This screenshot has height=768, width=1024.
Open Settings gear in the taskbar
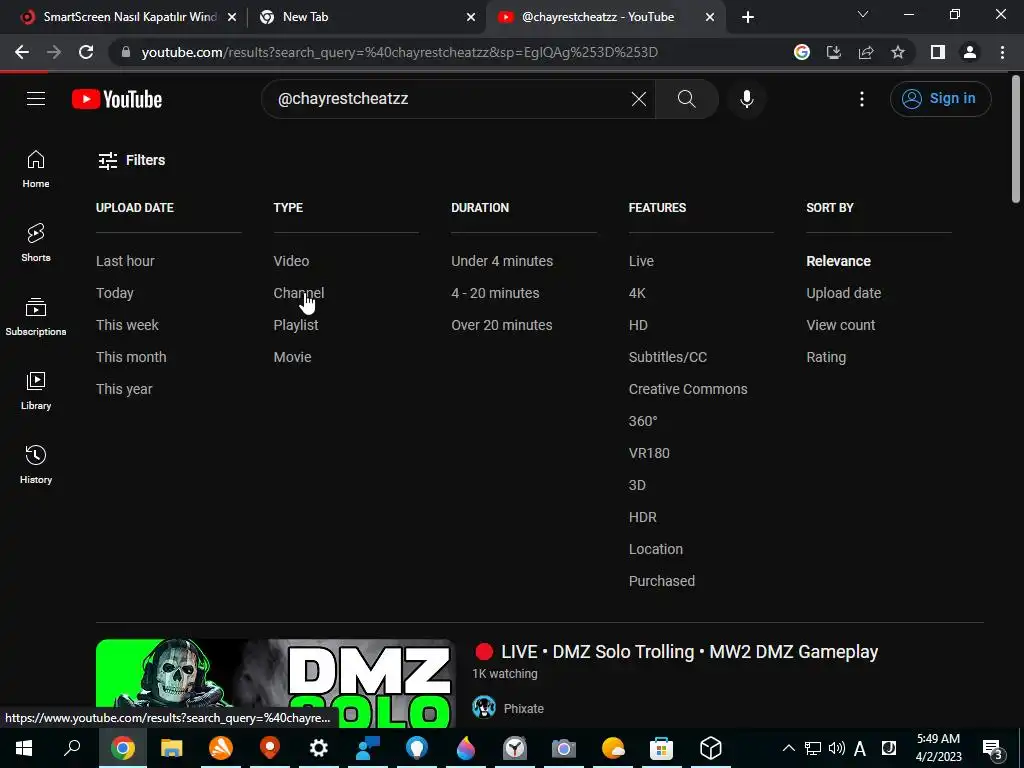pos(319,748)
